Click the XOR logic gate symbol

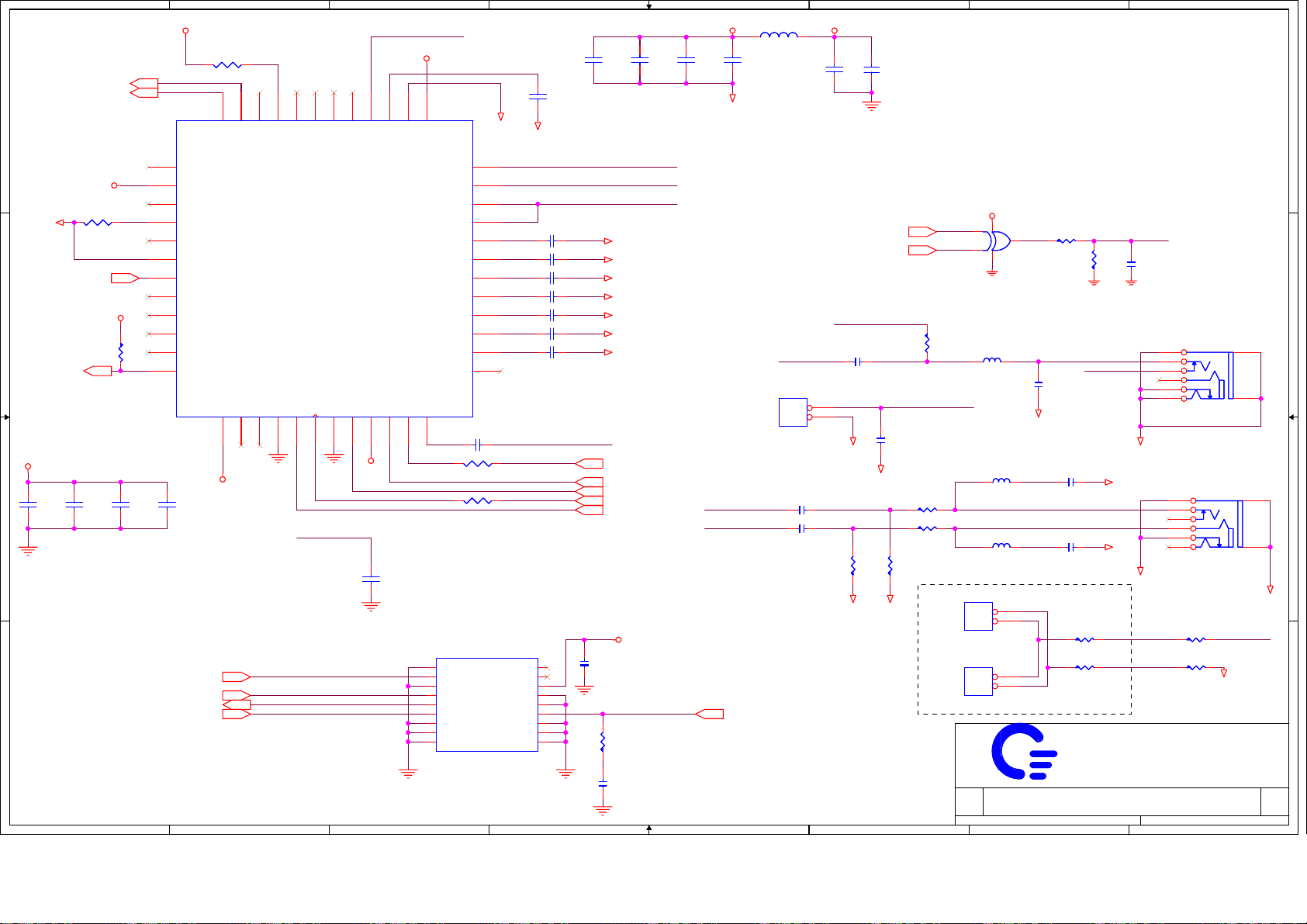998,241
